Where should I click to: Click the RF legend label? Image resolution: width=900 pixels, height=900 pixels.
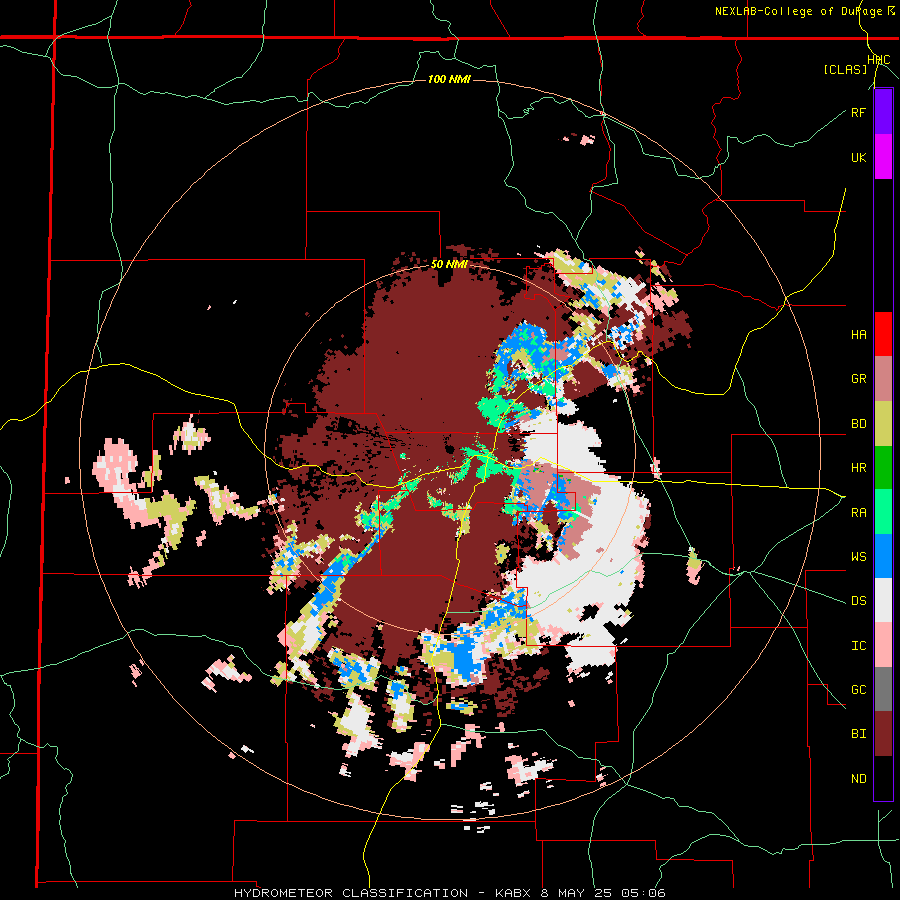tap(858, 112)
